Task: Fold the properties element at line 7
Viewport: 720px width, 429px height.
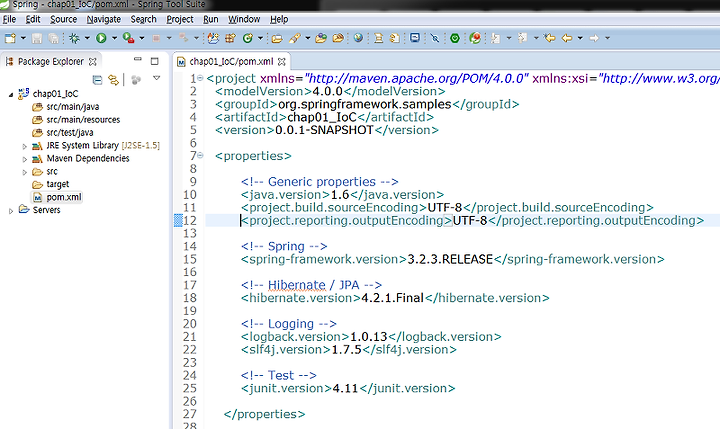Action: (x=200, y=156)
